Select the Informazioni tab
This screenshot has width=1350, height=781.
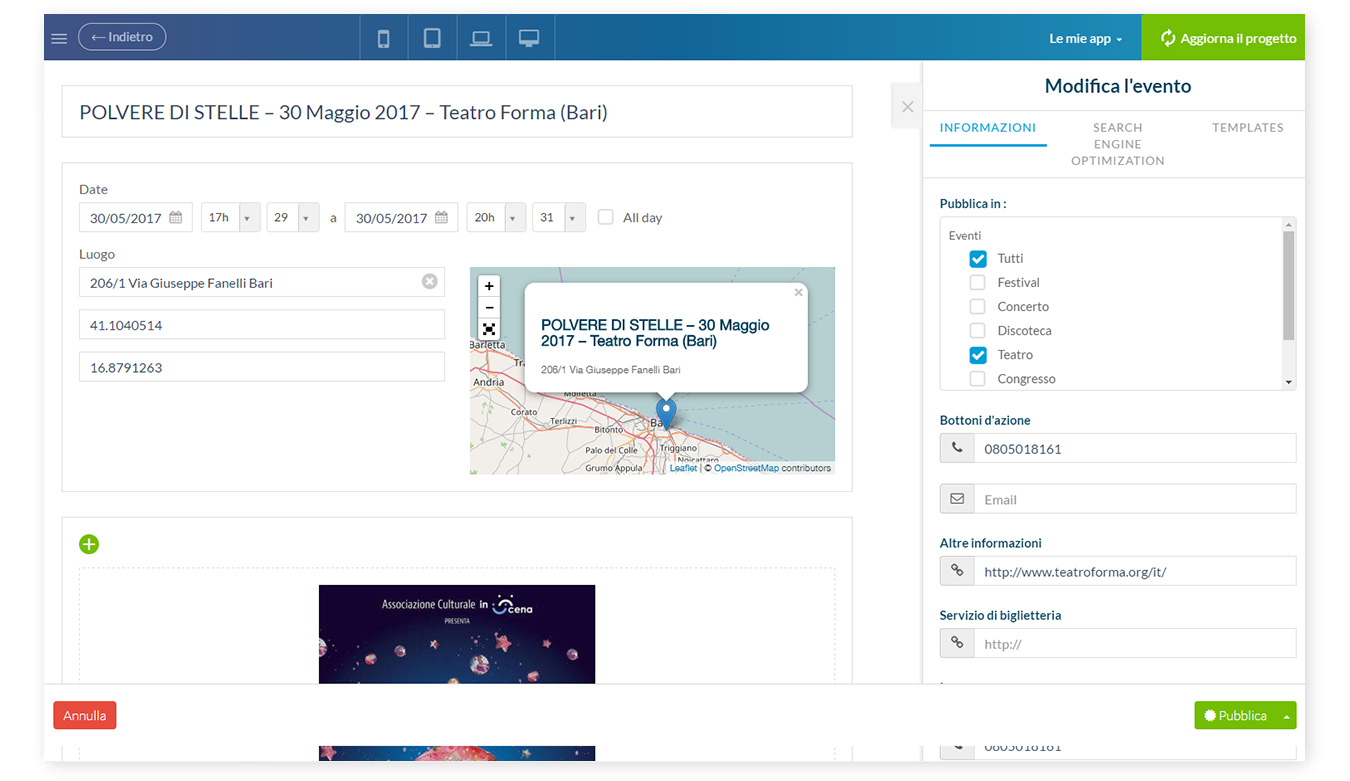pyautogui.click(x=988, y=127)
